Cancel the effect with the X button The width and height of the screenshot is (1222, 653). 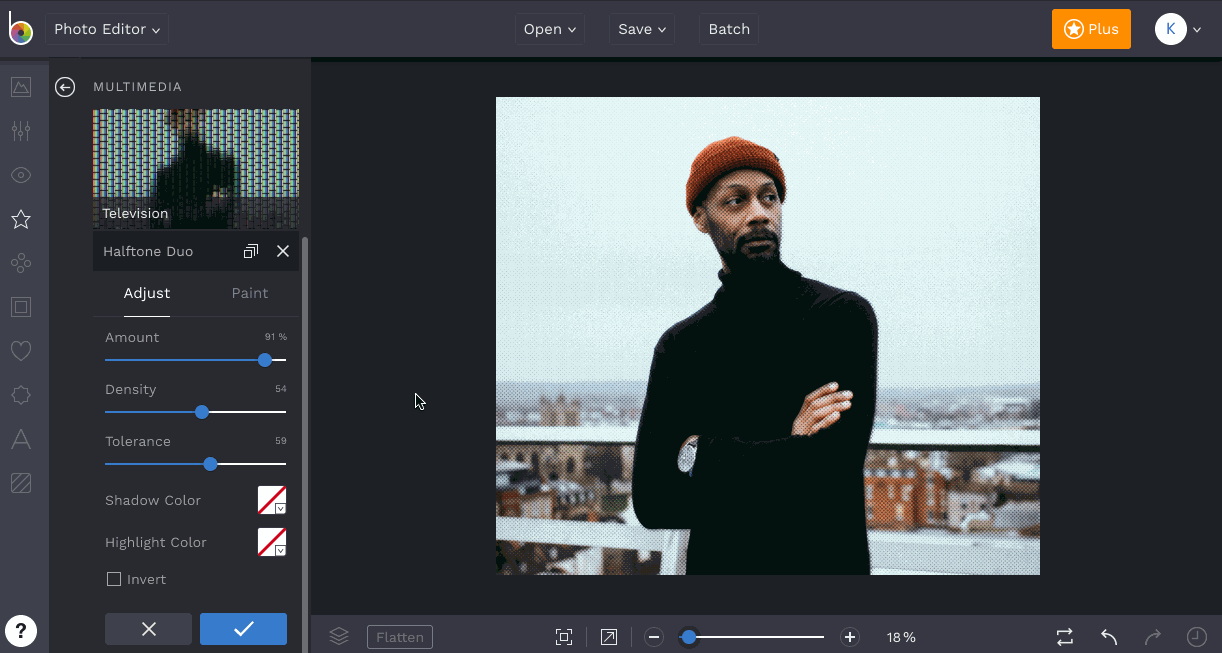tap(149, 629)
